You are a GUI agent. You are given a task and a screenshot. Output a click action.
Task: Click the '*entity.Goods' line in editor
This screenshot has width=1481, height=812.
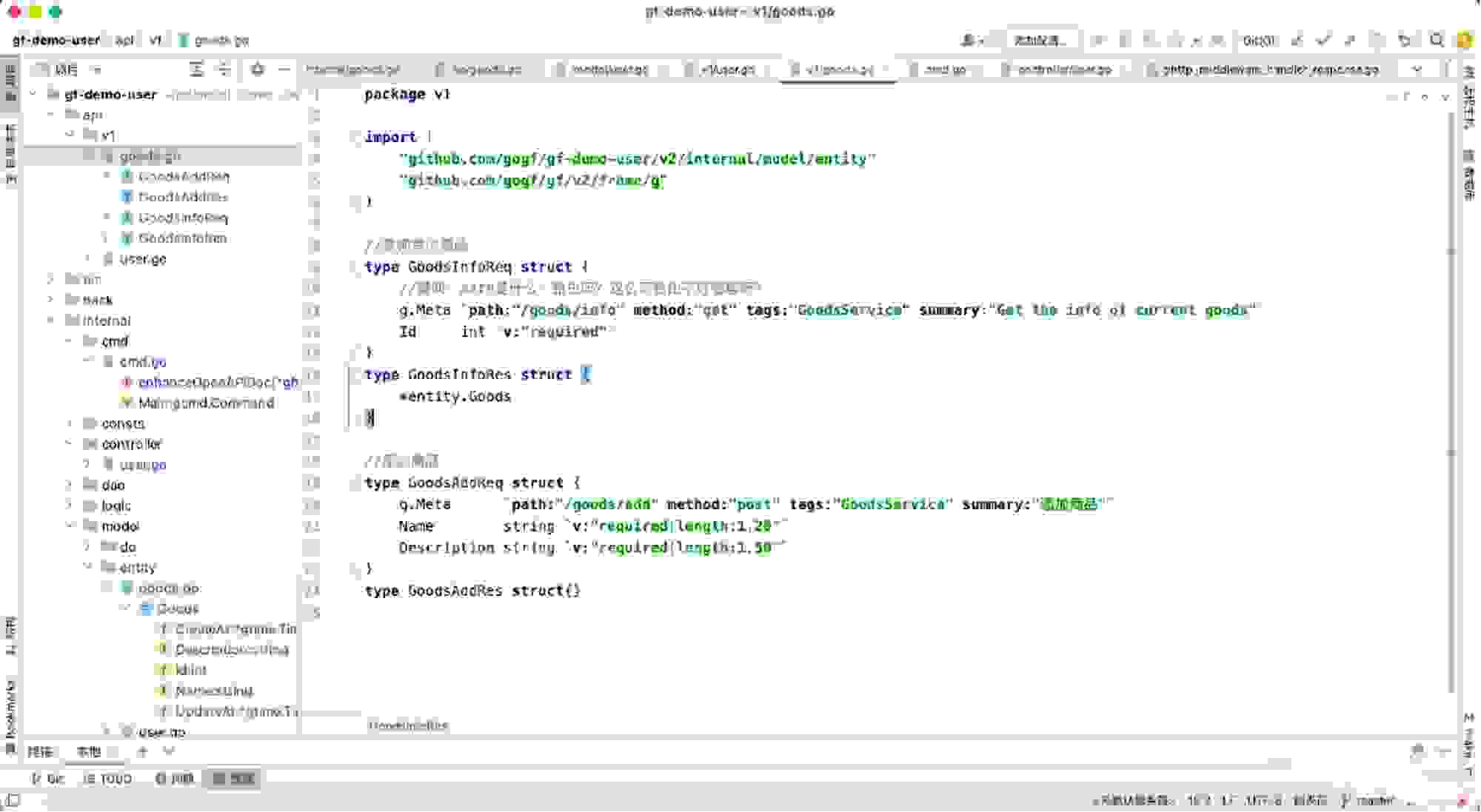[455, 396]
